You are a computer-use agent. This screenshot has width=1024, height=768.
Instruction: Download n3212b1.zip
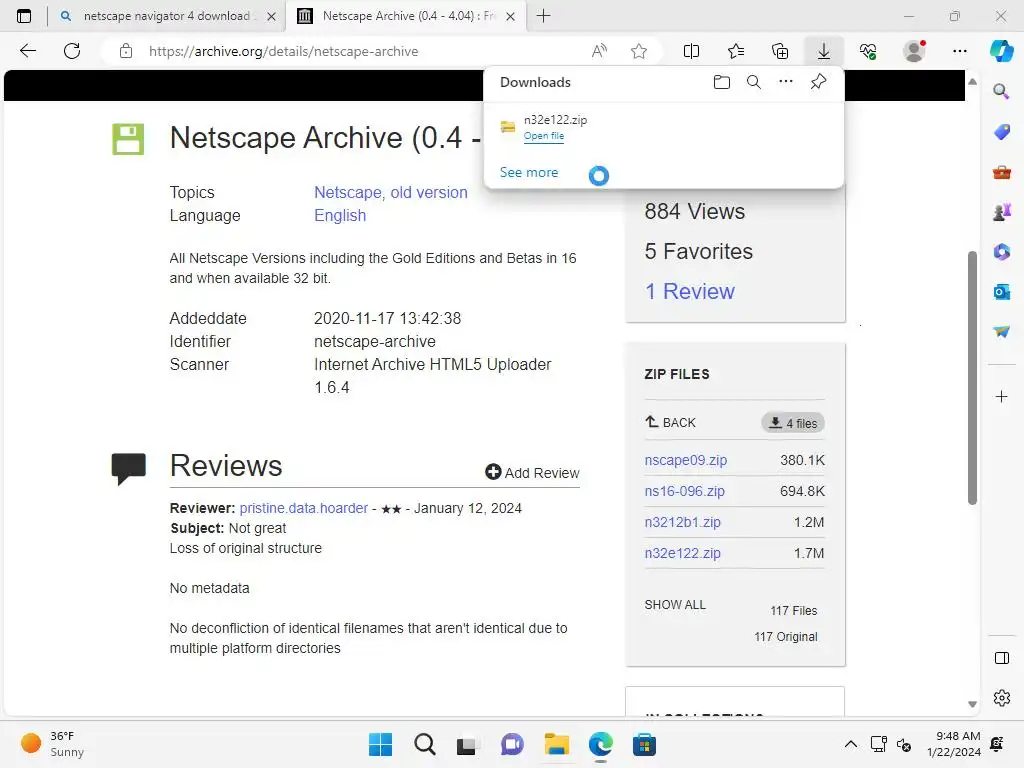pos(682,522)
